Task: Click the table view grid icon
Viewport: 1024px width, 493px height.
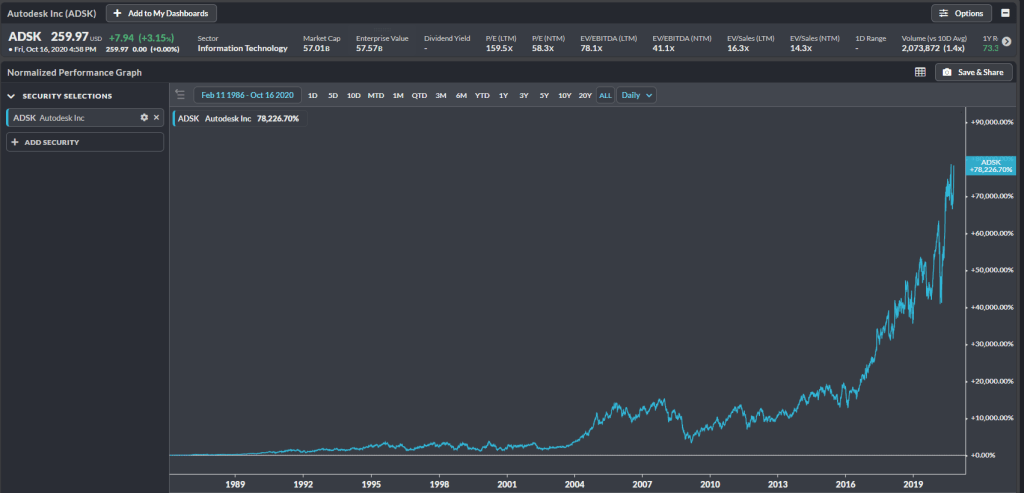Action: [x=920, y=72]
